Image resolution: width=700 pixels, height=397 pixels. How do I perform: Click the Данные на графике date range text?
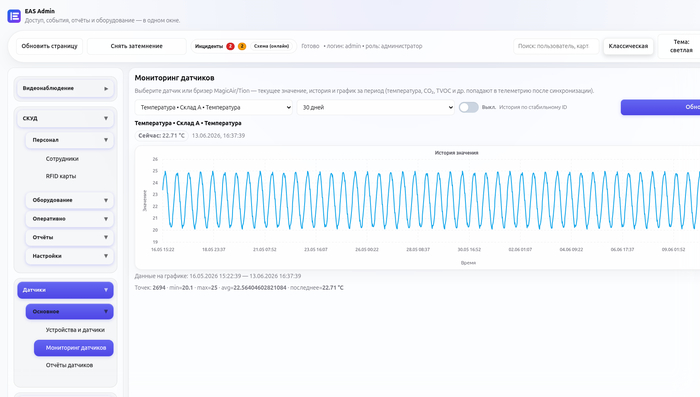[x=218, y=276]
